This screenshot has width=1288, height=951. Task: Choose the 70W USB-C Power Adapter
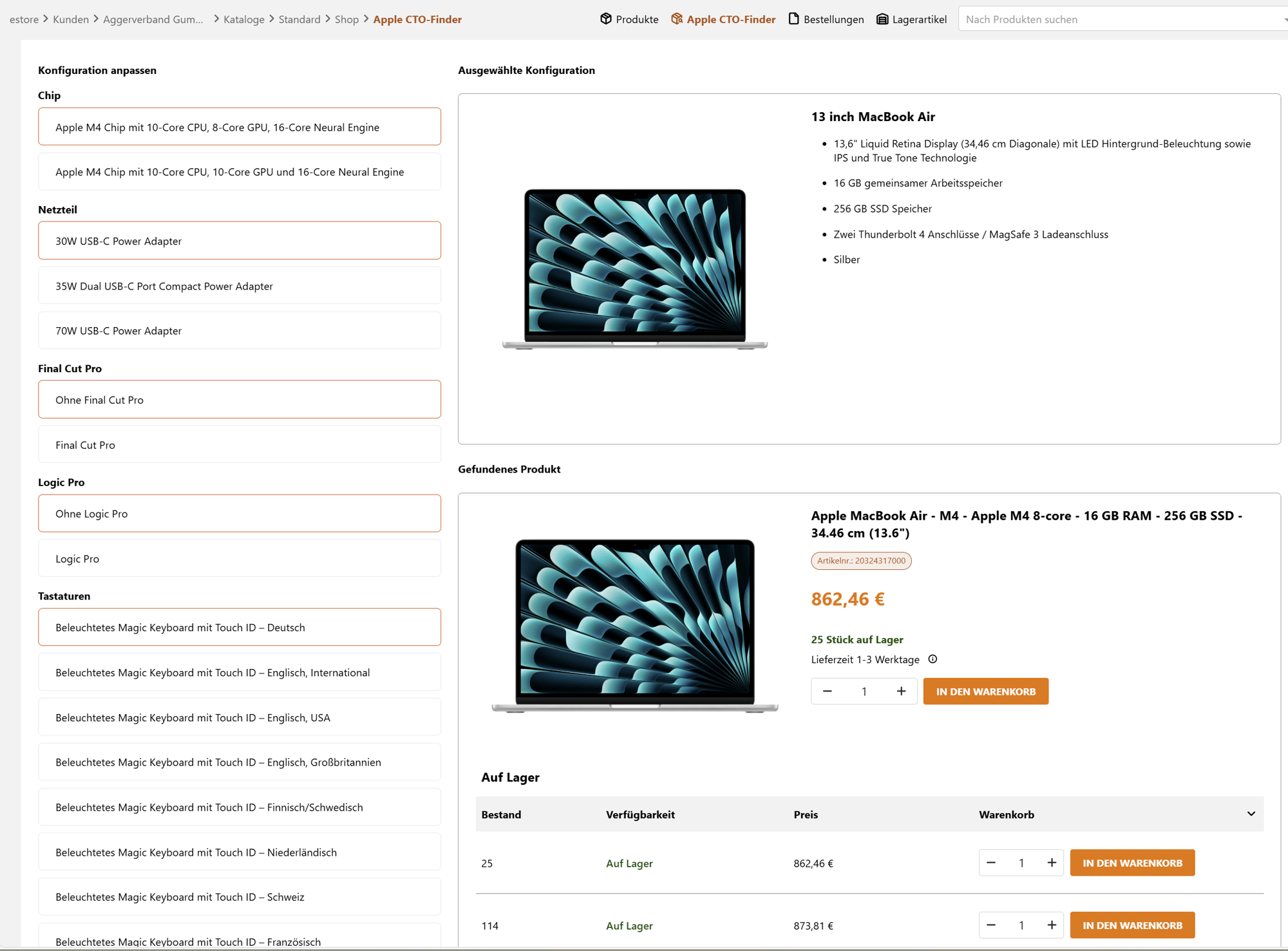(x=239, y=330)
